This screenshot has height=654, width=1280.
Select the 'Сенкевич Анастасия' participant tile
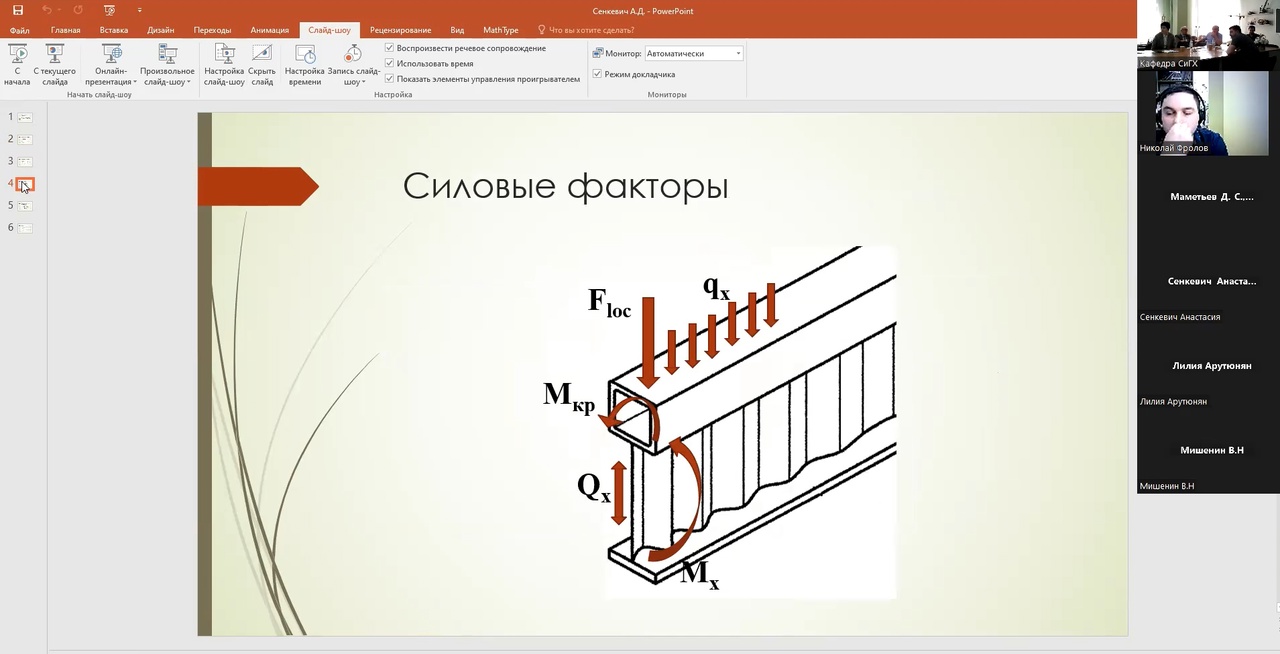(1208, 281)
